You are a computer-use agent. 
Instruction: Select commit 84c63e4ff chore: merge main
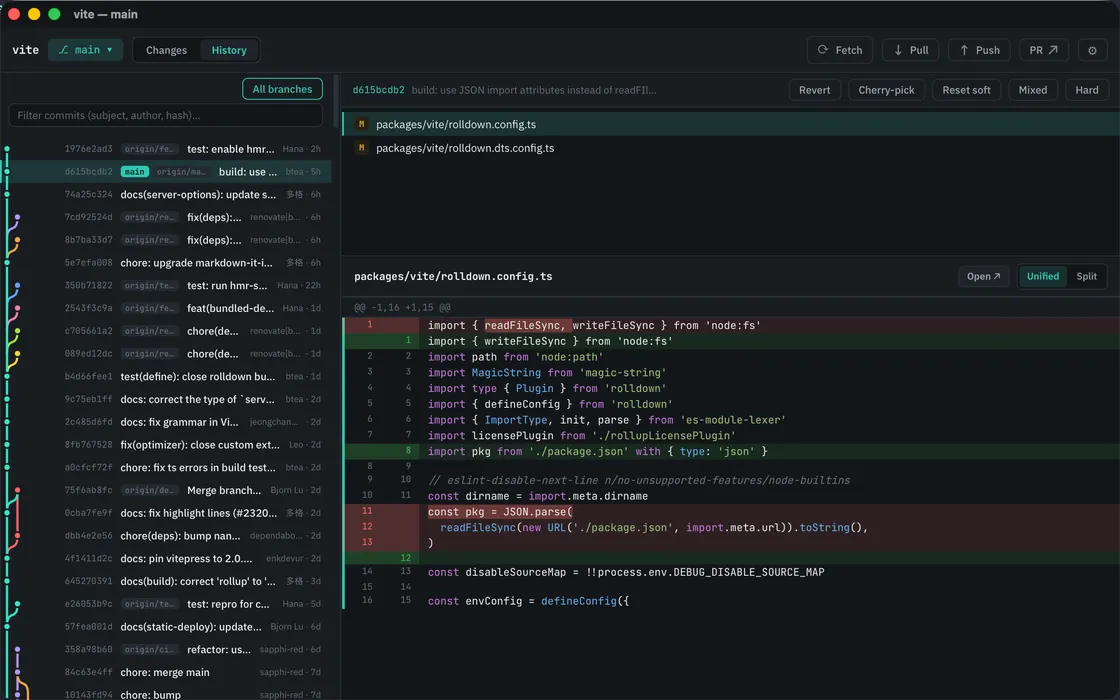tap(166, 672)
